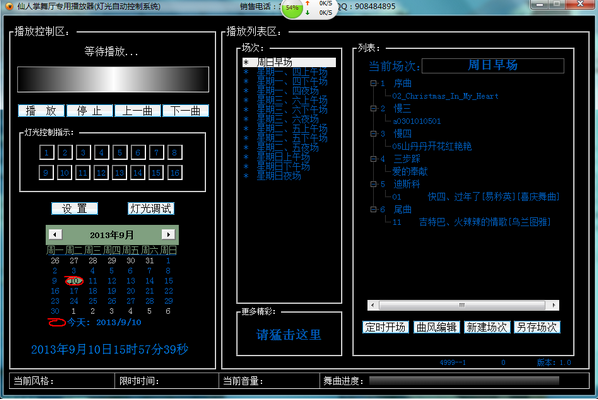
Task: Toggle light channel 12 indicator
Action: tap(101, 173)
